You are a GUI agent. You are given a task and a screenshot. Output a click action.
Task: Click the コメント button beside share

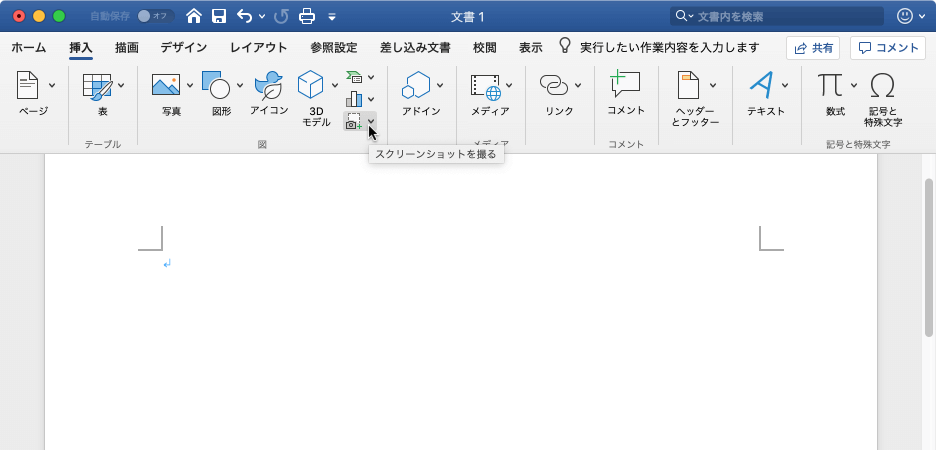tap(888, 48)
